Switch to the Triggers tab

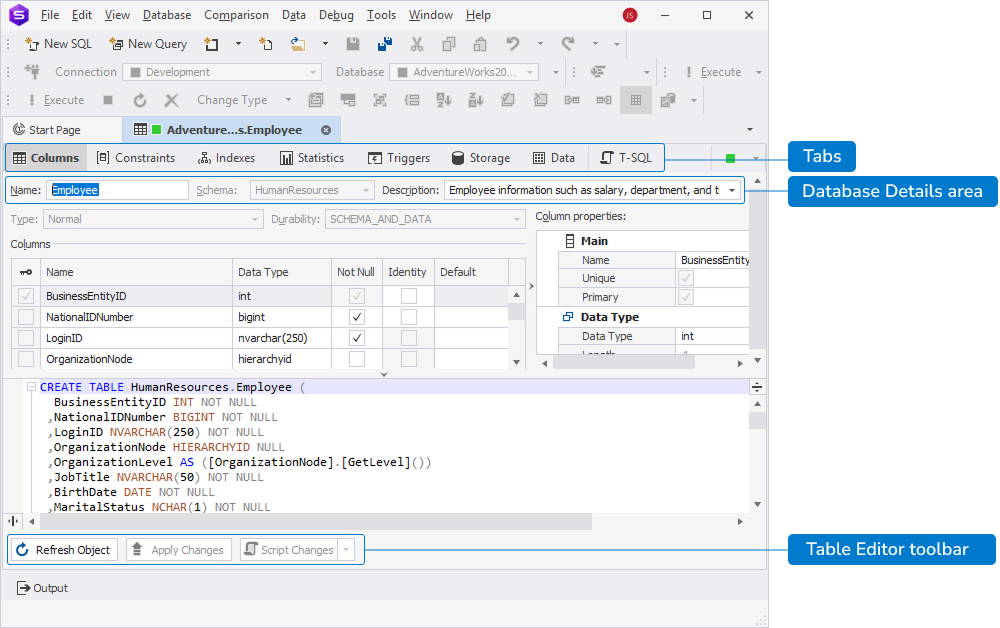399,158
